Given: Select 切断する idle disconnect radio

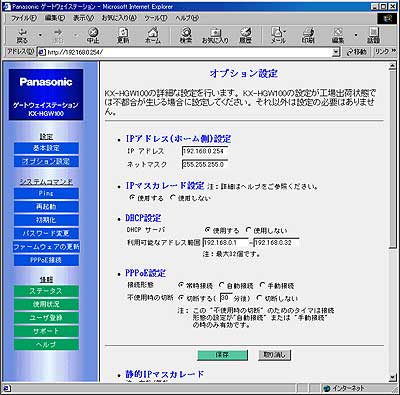Looking at the screenshot, I should (181, 298).
